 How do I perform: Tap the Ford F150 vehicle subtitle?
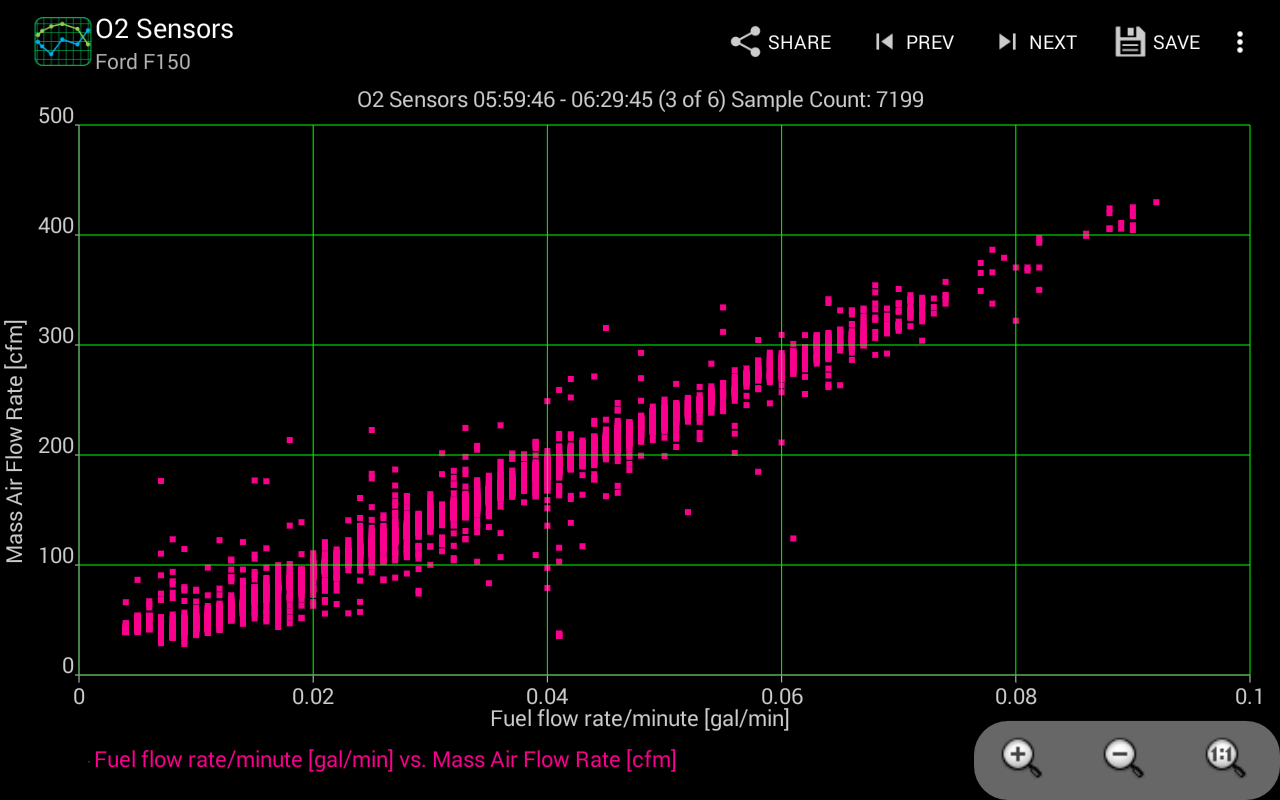(x=143, y=62)
